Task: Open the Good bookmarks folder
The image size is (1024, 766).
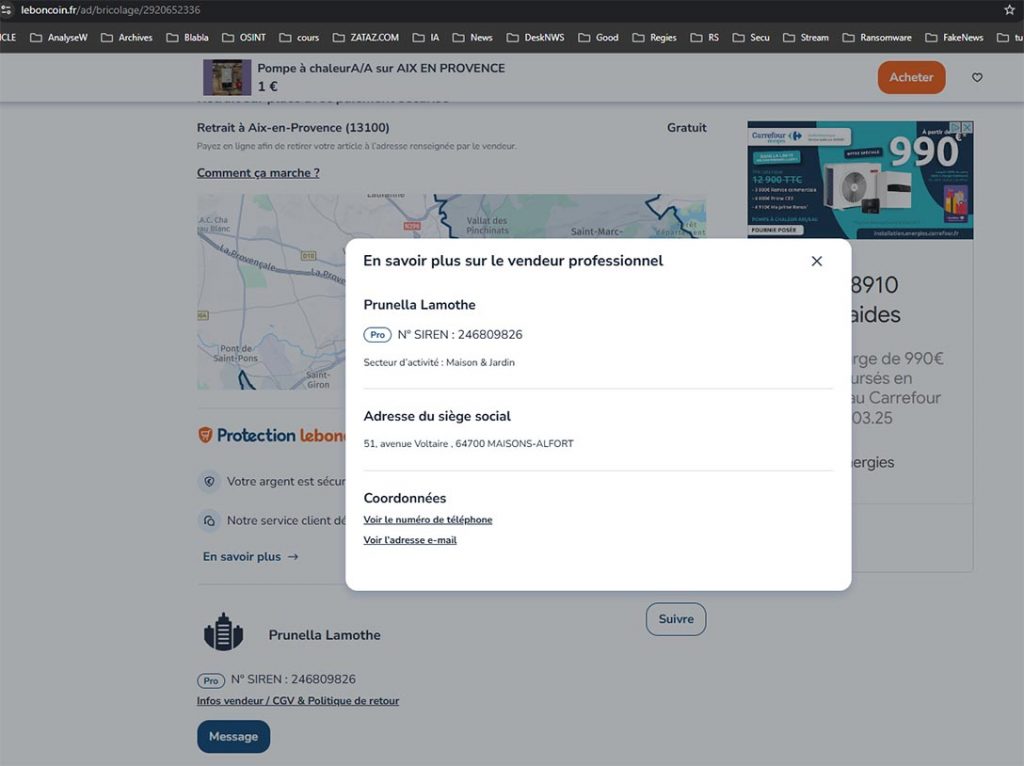Action: tap(598, 38)
